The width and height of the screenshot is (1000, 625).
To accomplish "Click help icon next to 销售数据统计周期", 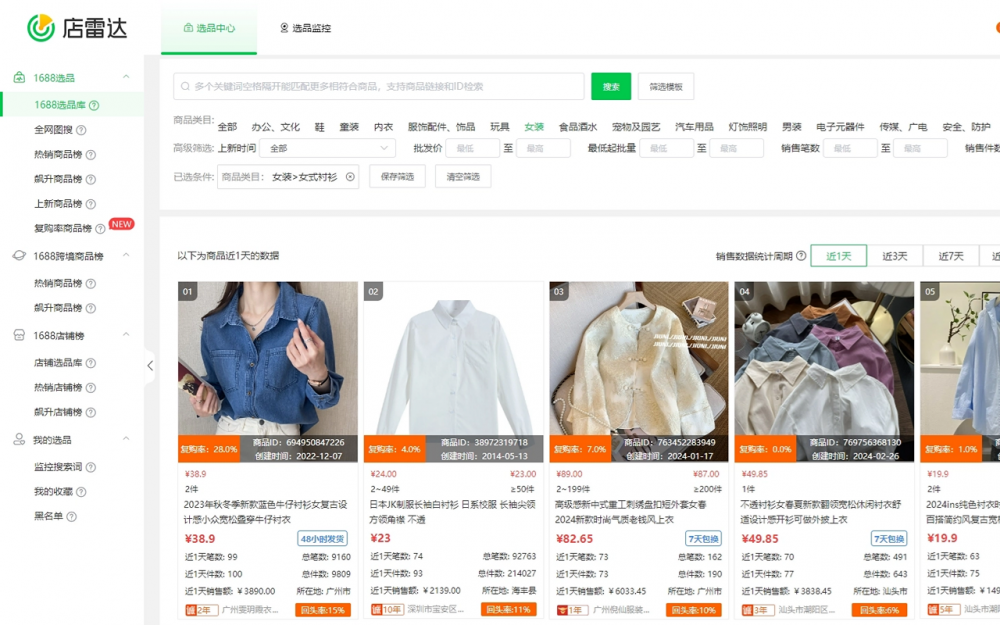I will tap(800, 256).
